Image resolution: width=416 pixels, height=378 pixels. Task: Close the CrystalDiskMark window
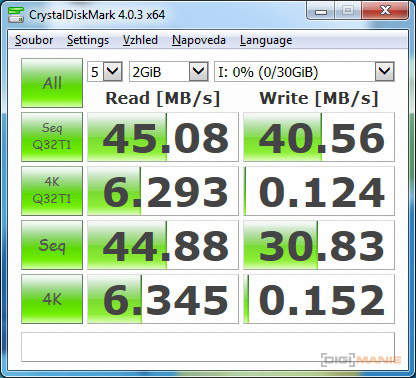[x=385, y=11]
